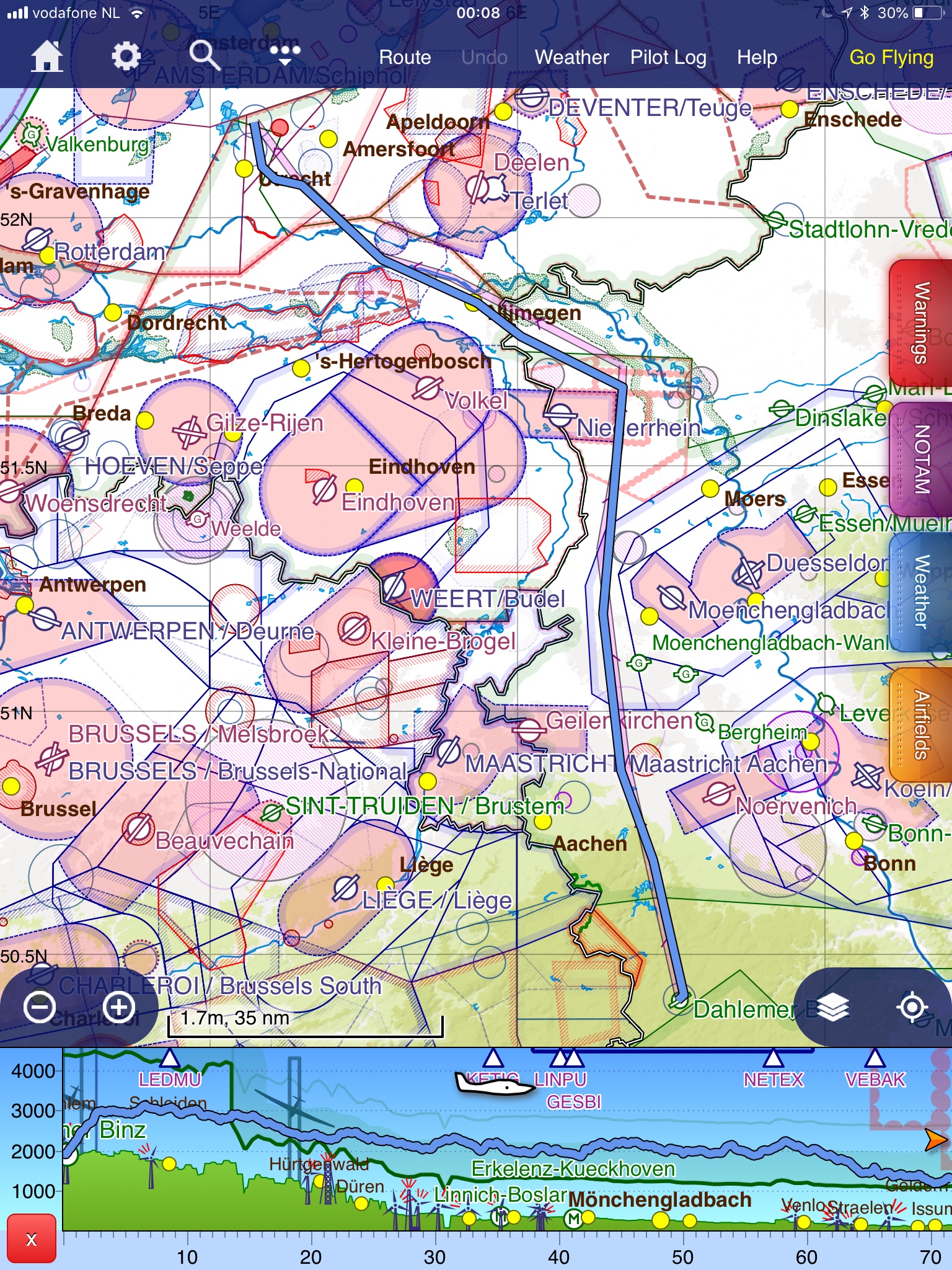Select the aircraft icon in the profile
The image size is (952, 1270).
point(494,1085)
